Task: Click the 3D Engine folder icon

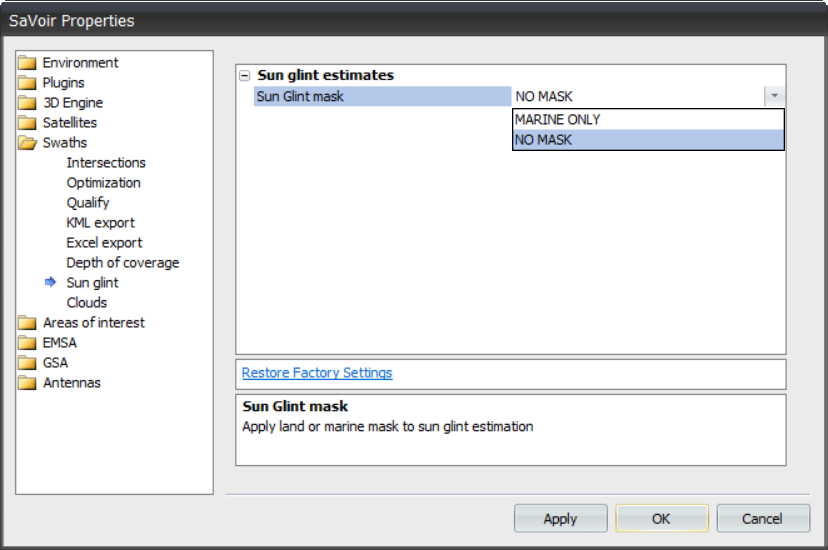Action: [27, 103]
